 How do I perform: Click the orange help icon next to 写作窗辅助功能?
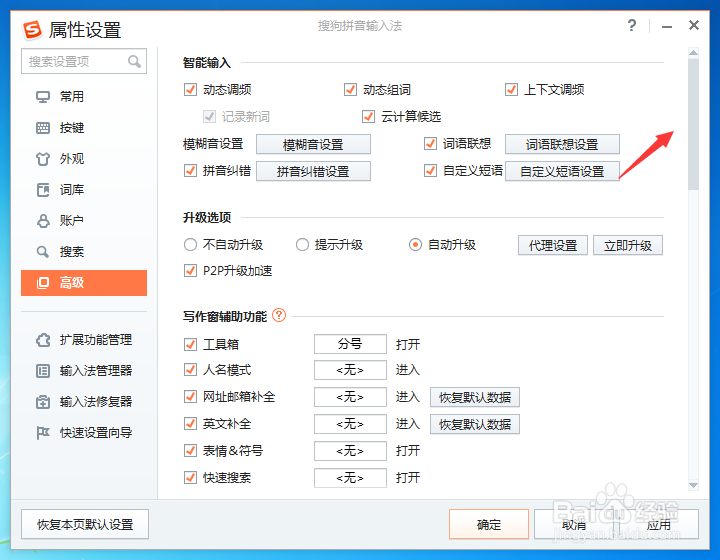(279, 315)
